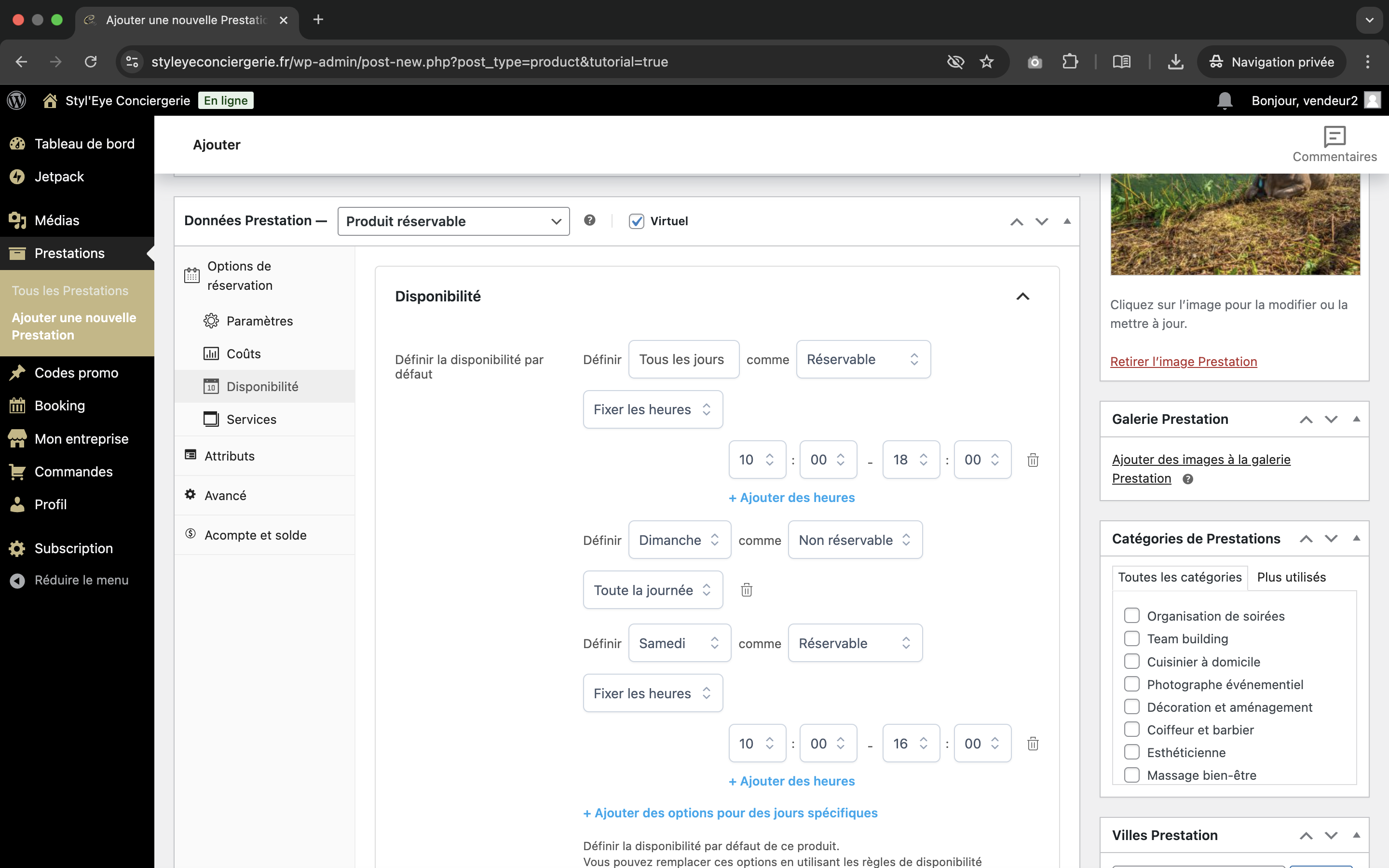The width and height of the screenshot is (1389, 868).
Task: Click the Prestation featured image thumbnail
Action: 1235,224
